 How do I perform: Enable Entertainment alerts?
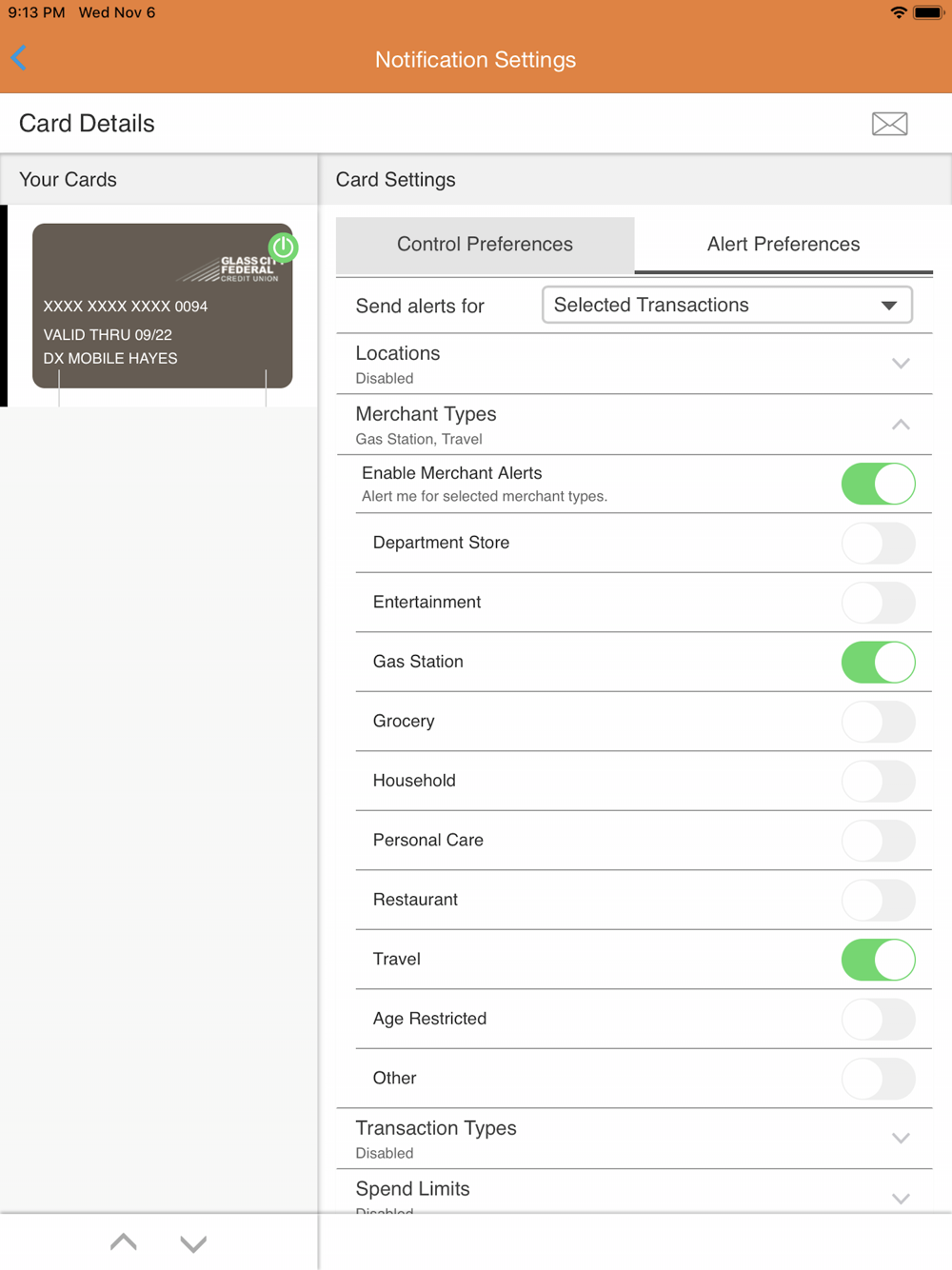tap(878, 603)
